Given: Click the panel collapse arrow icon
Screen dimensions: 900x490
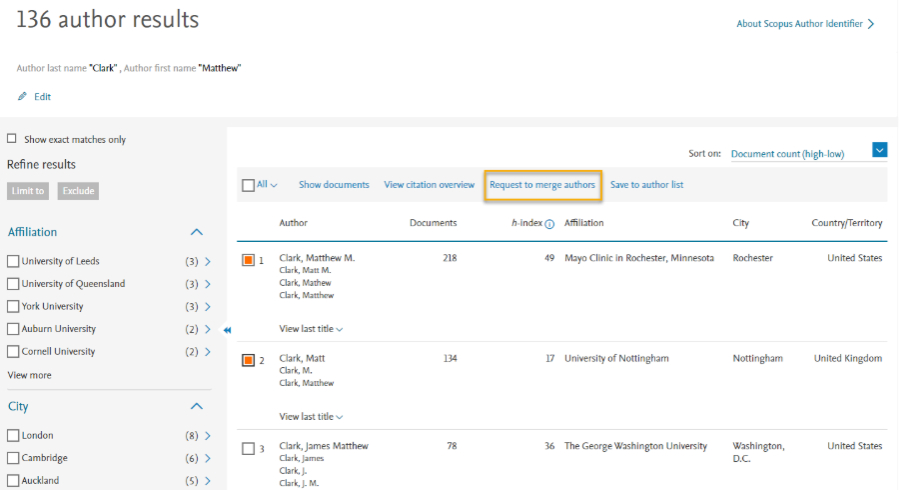Looking at the screenshot, I should tap(227, 330).
